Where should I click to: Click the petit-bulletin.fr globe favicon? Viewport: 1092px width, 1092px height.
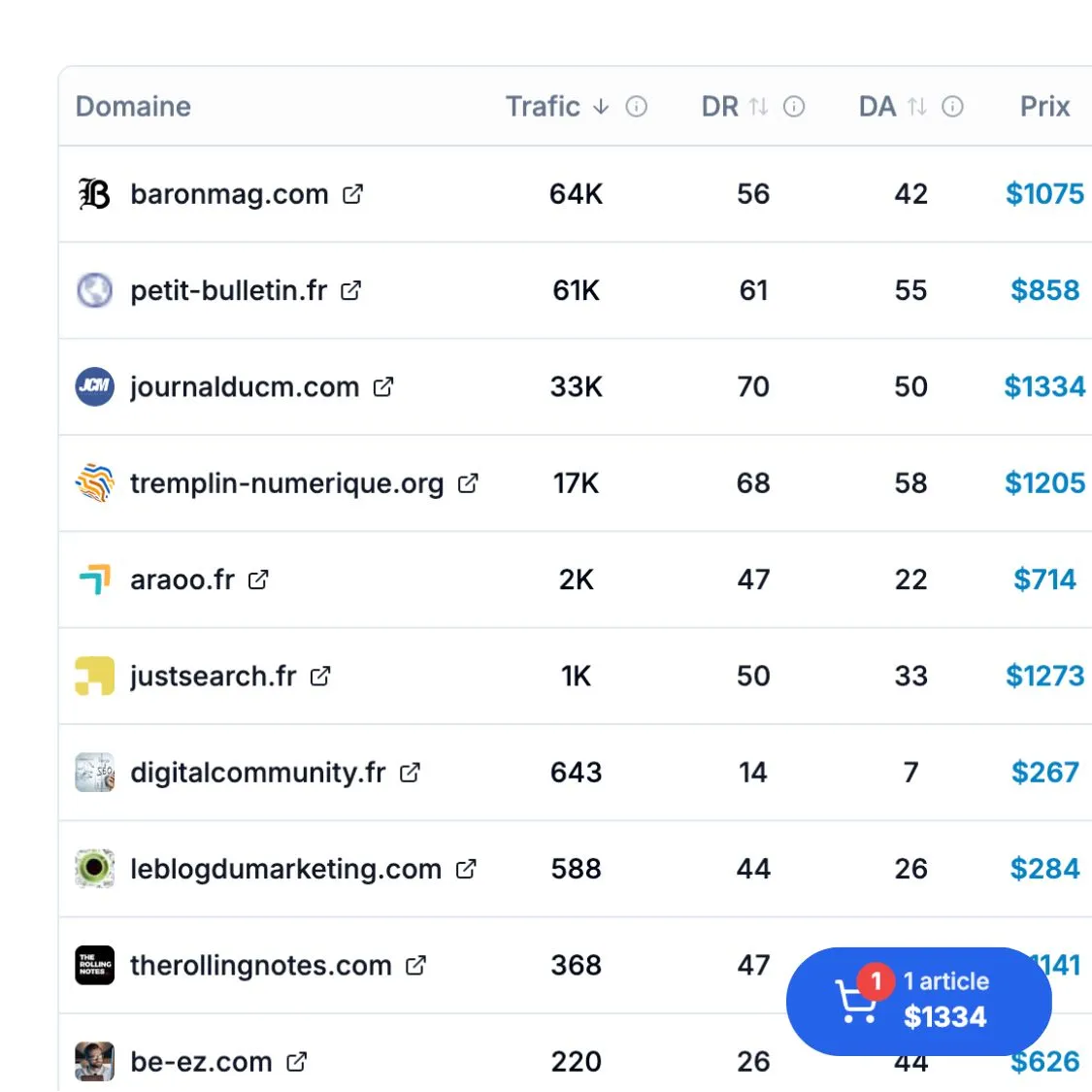pos(95,290)
